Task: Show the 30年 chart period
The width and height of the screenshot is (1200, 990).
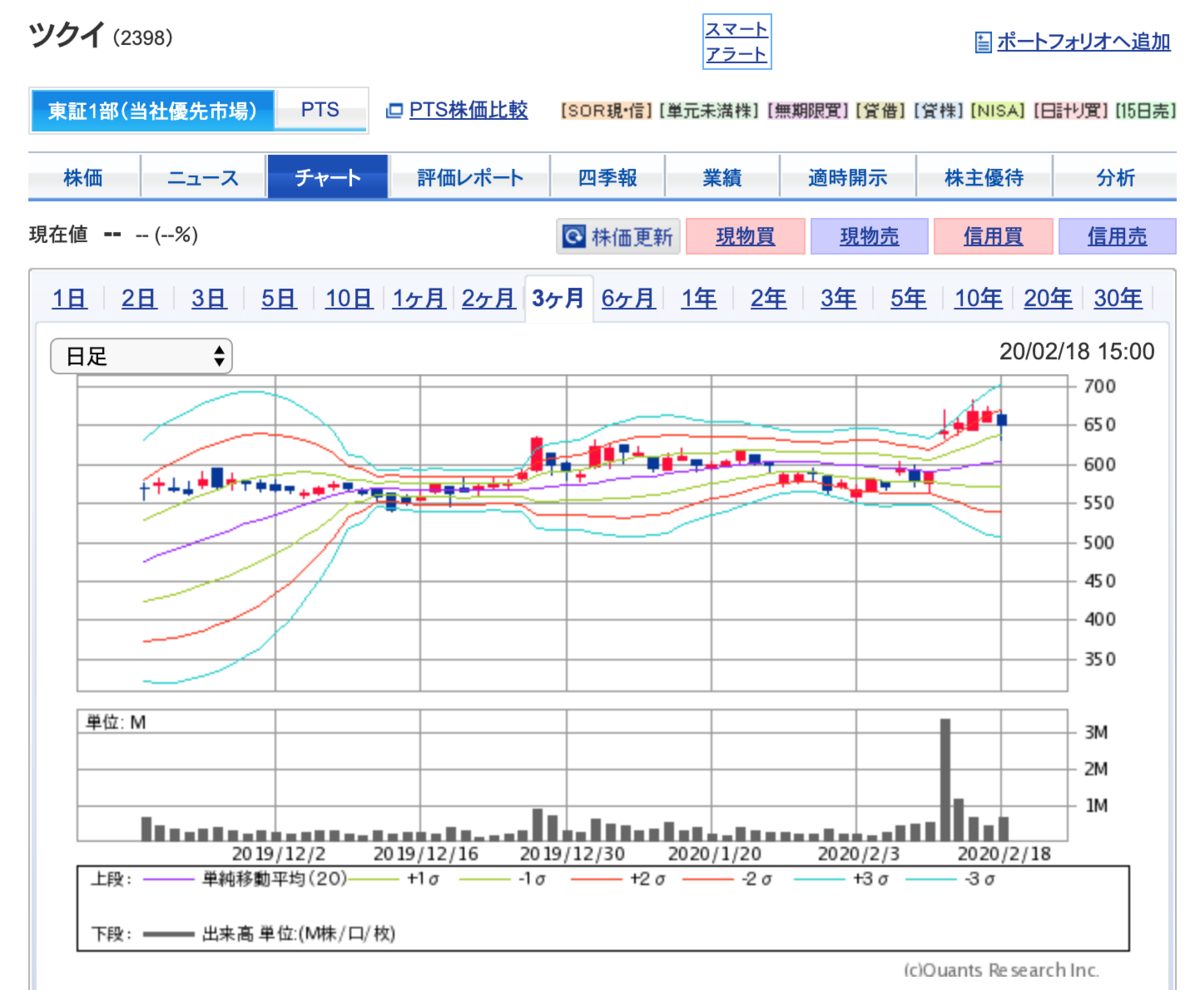Action: 1118,298
